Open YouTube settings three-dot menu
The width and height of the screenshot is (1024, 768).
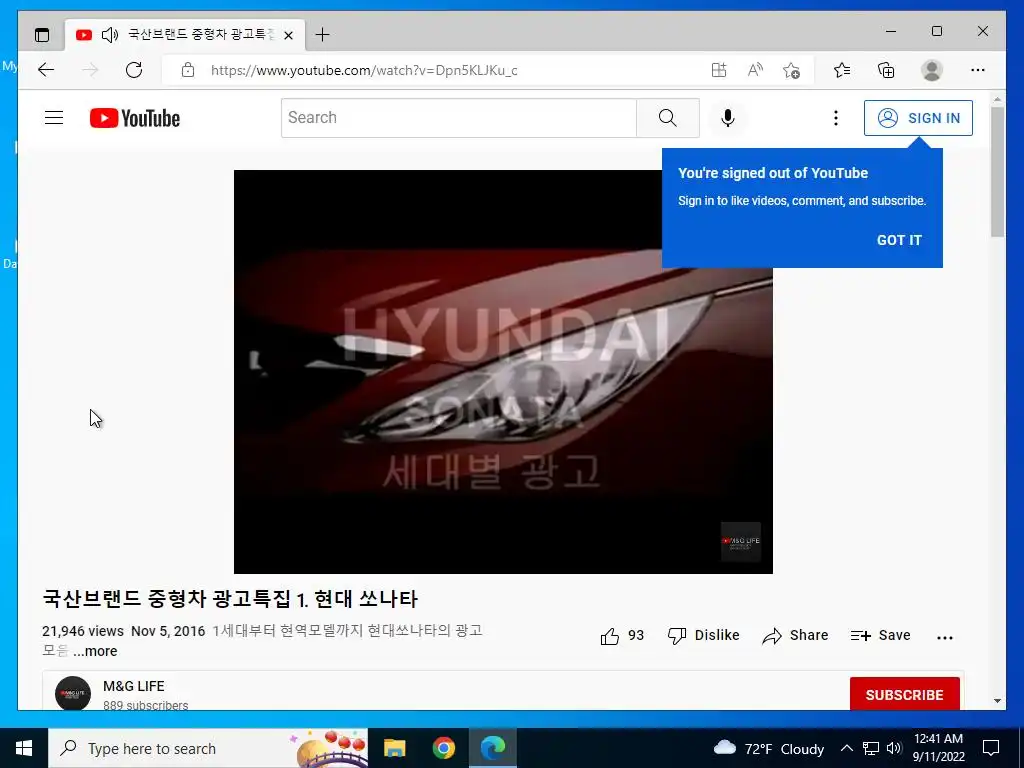point(835,118)
